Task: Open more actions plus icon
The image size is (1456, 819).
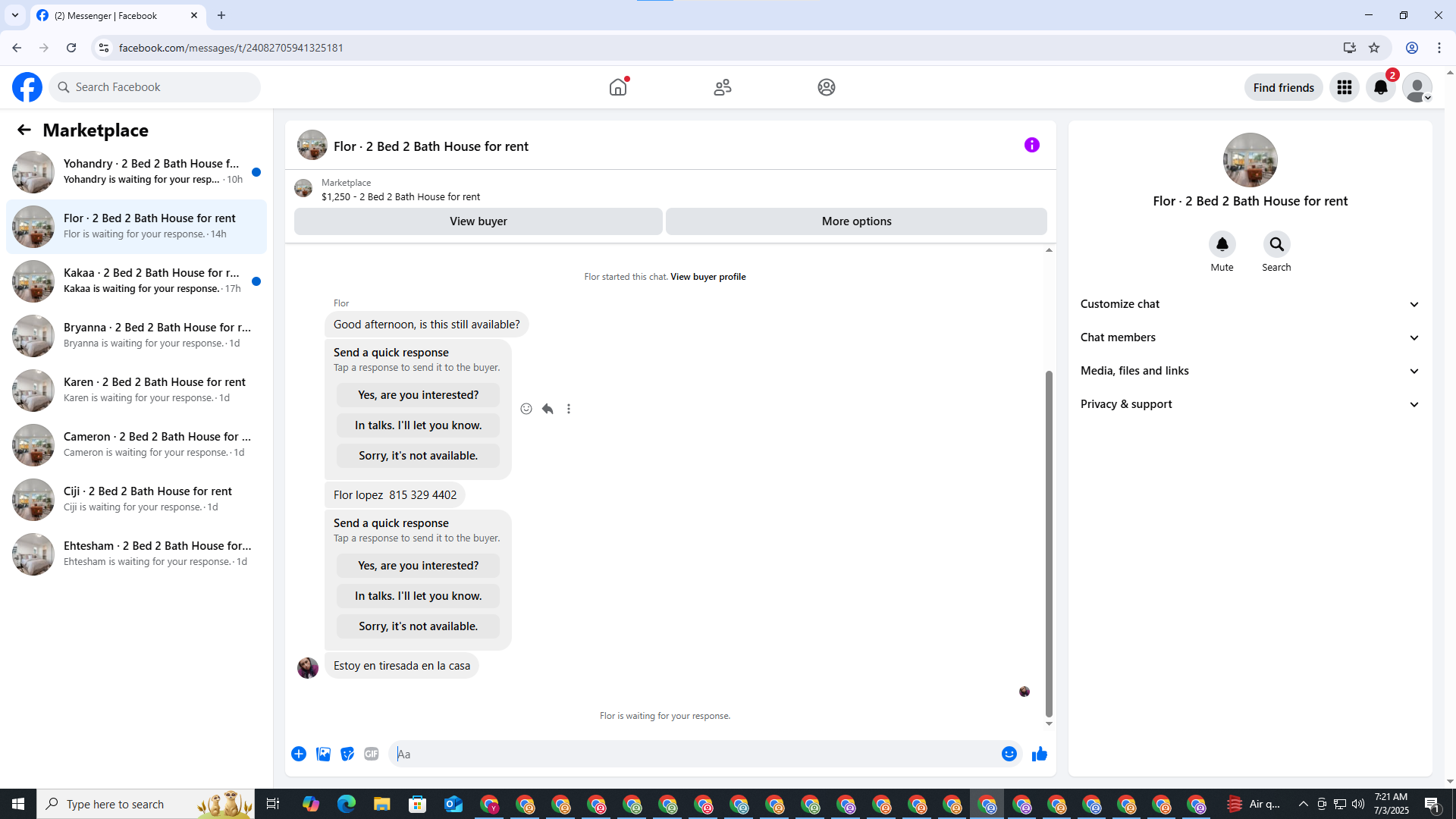Action: pos(299,754)
